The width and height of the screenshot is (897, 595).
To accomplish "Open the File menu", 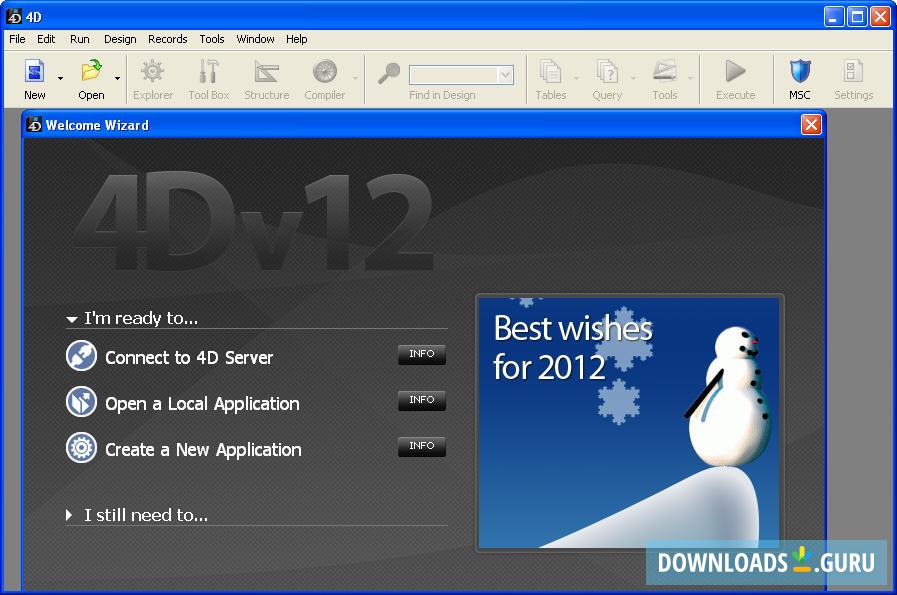I will click(x=17, y=39).
